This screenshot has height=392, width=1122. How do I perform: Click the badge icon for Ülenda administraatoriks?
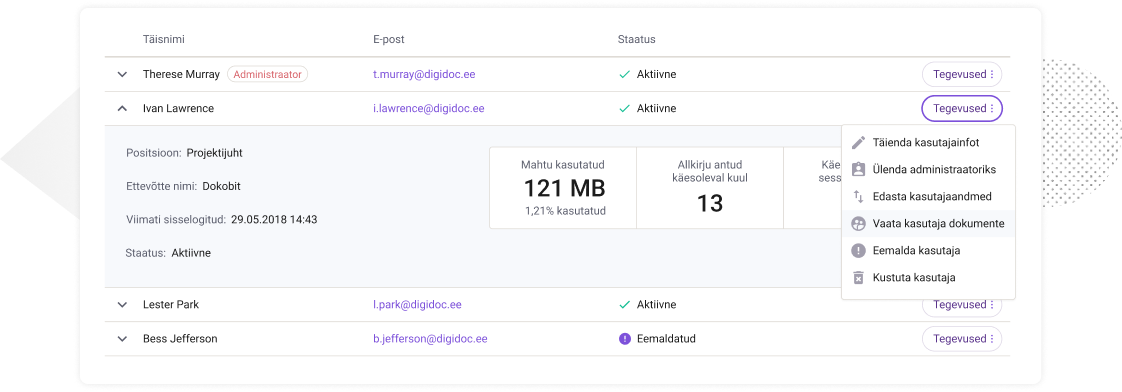pos(859,170)
